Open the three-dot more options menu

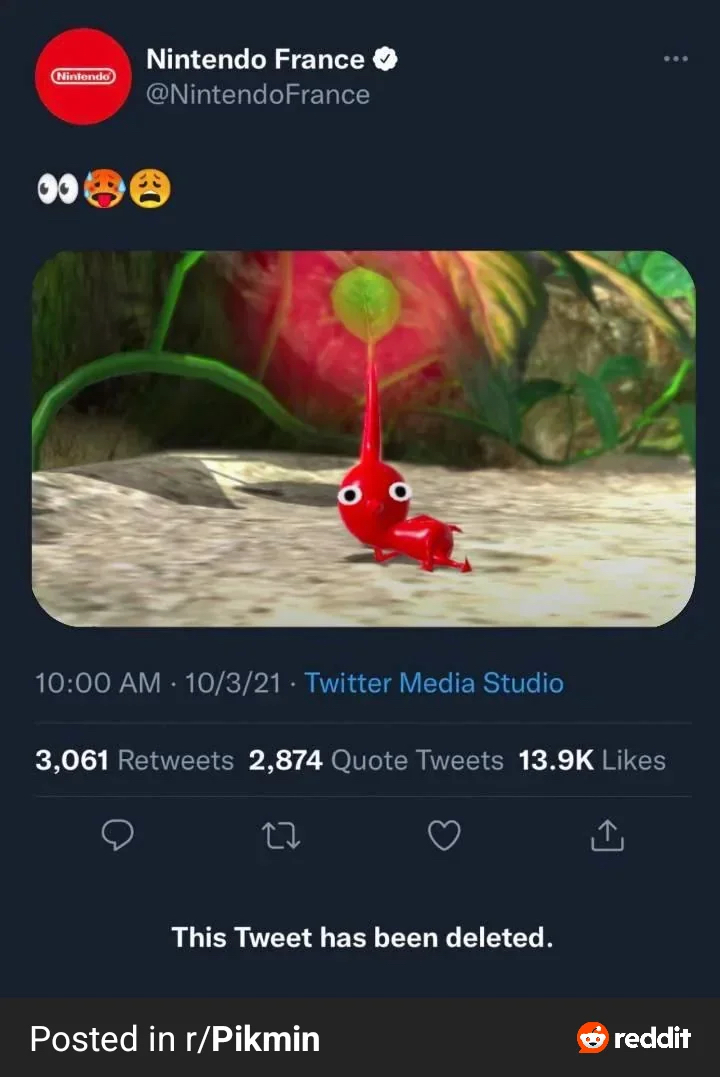pyautogui.click(x=675, y=59)
